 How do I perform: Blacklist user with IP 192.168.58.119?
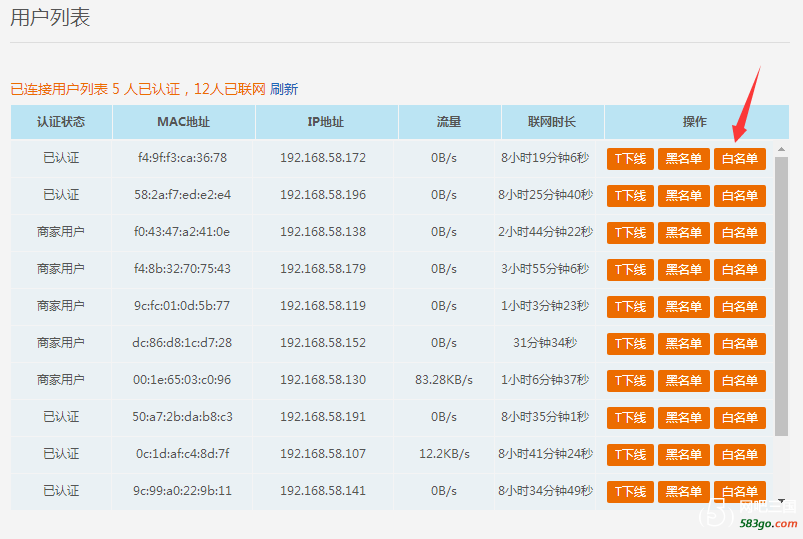pos(684,306)
